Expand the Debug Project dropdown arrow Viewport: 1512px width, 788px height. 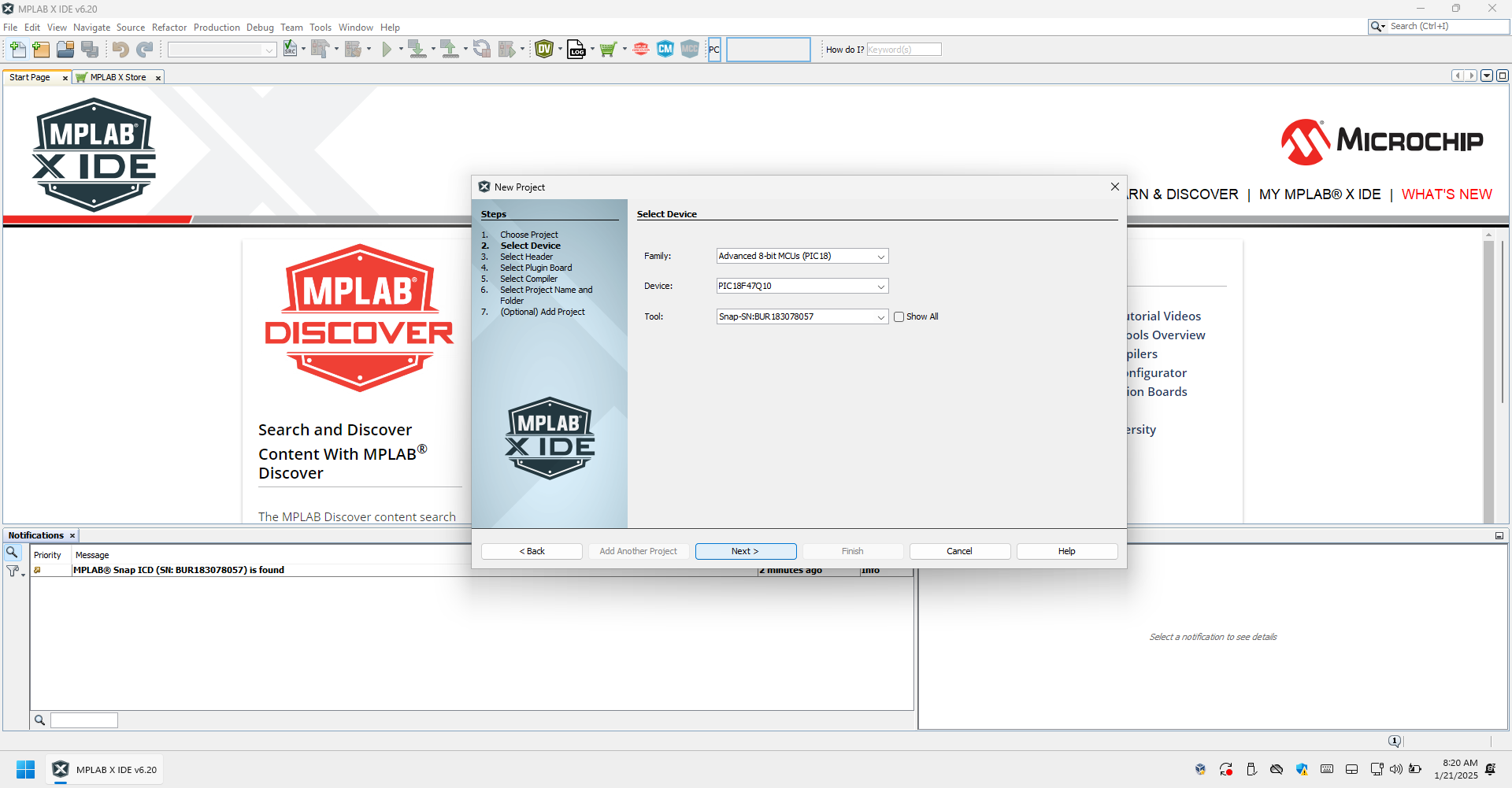[x=522, y=50]
